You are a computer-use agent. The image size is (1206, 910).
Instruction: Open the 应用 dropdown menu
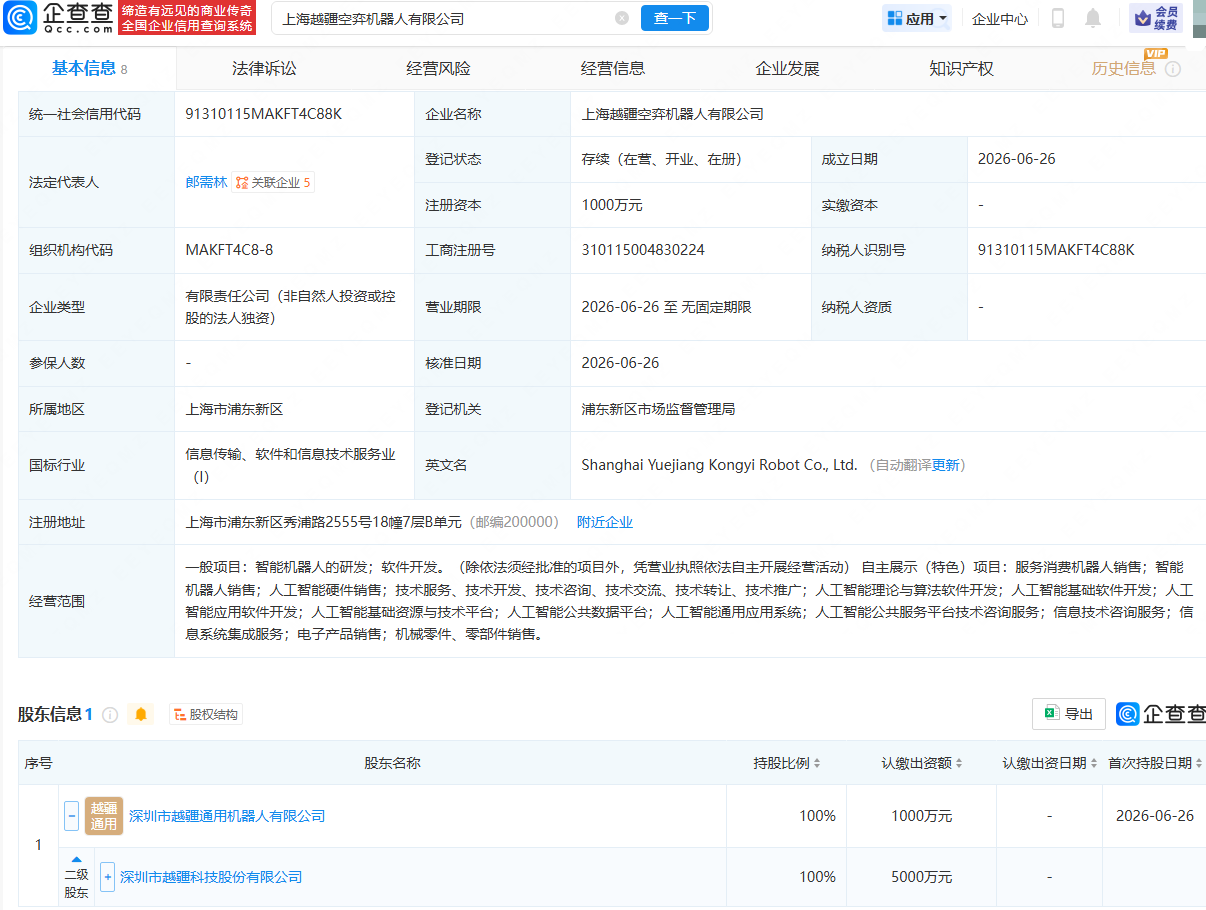[916, 18]
